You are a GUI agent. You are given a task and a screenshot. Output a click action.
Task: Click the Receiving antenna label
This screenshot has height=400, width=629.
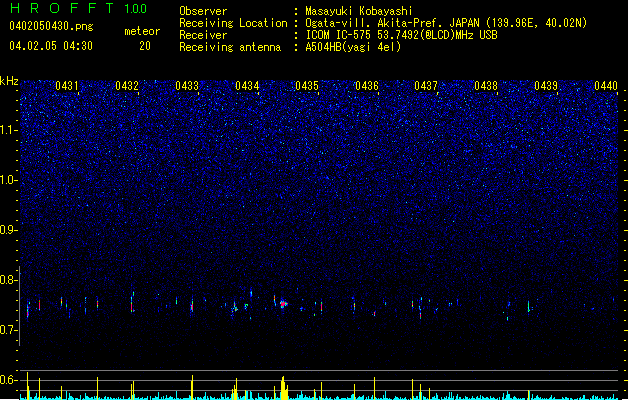230,47
